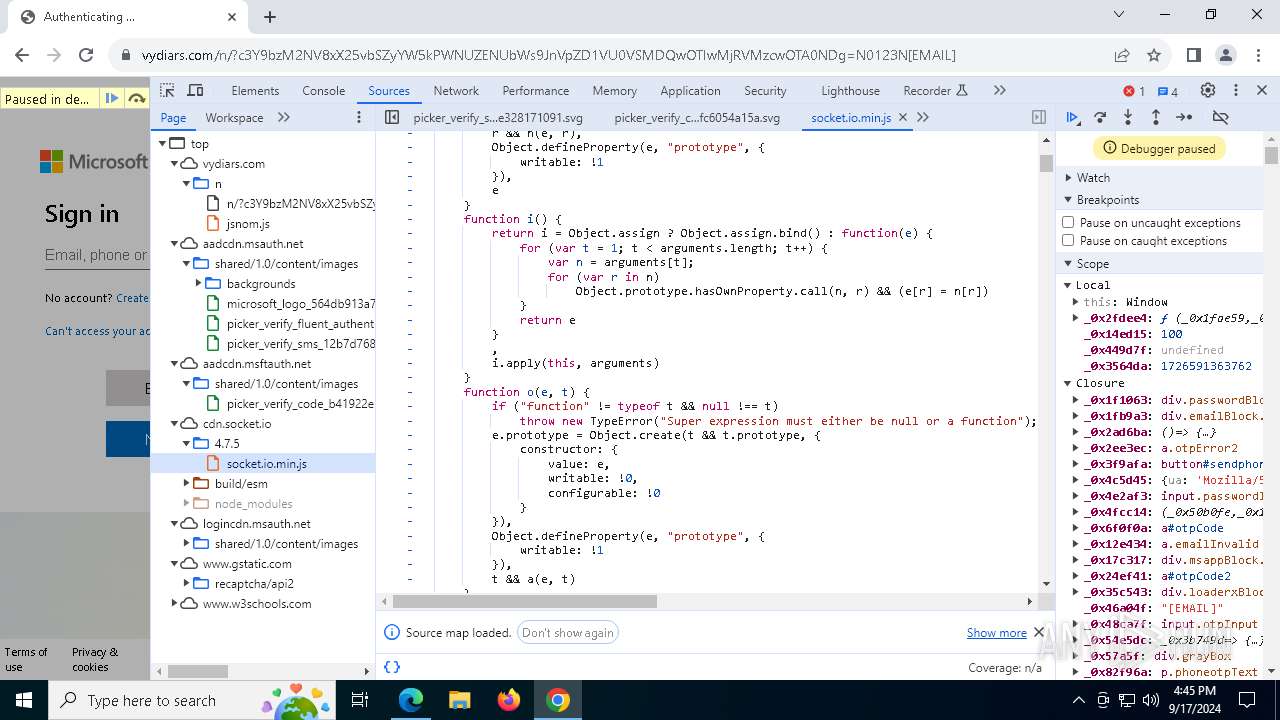Resume from the page's paused overlay

click(112, 98)
